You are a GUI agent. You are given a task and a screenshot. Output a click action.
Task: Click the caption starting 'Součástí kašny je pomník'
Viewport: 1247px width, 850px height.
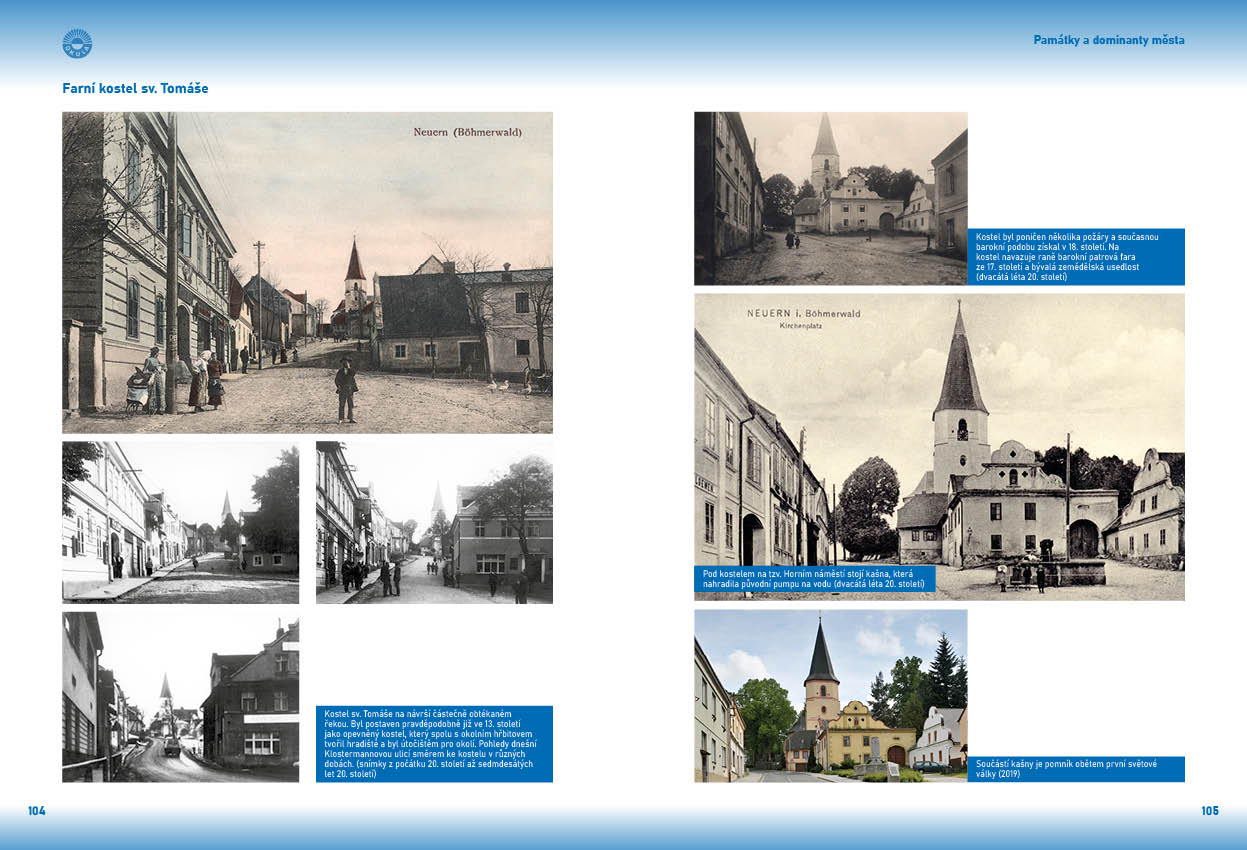(x=1075, y=768)
